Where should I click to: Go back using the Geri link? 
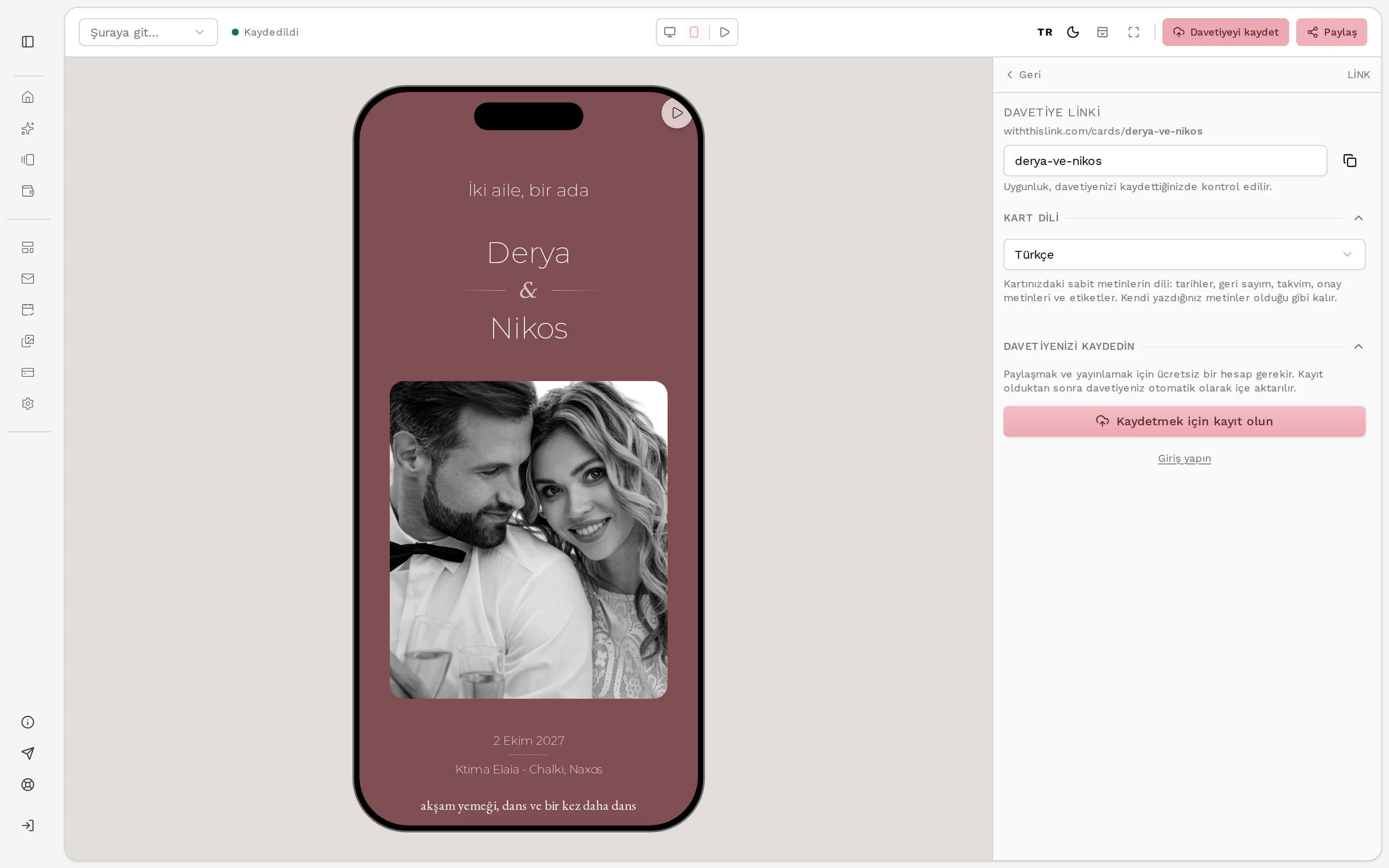click(1024, 75)
